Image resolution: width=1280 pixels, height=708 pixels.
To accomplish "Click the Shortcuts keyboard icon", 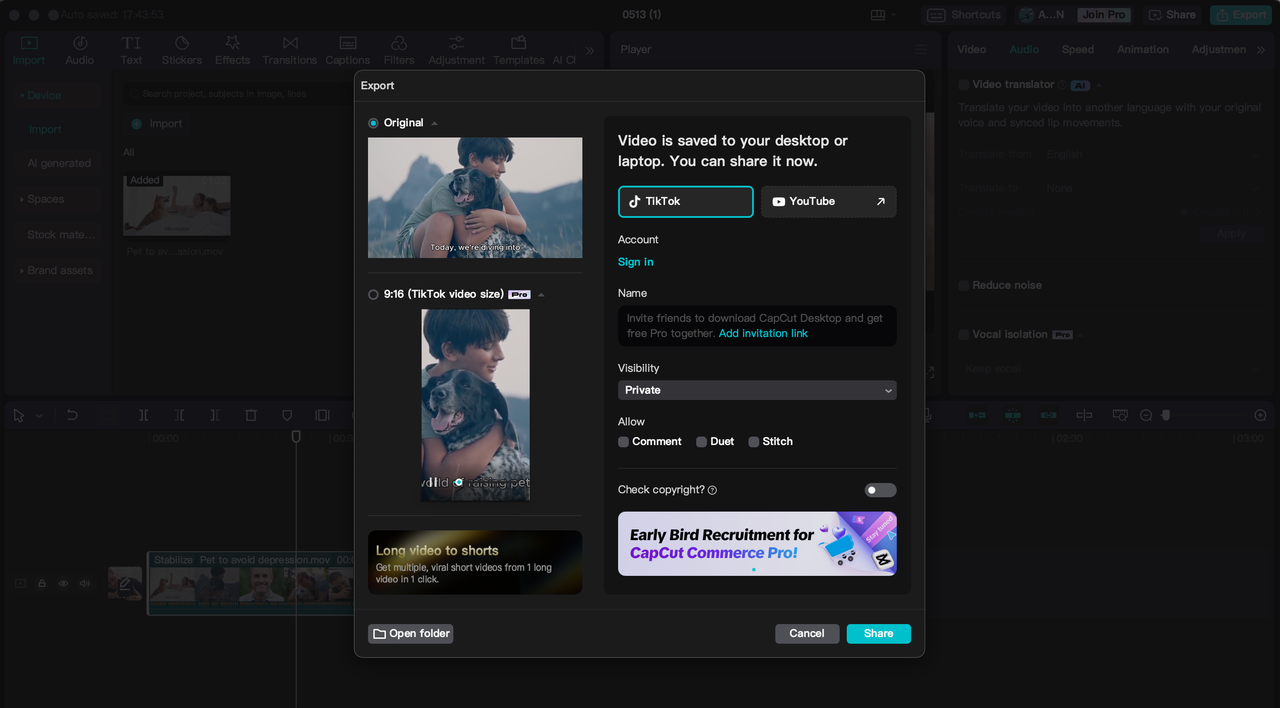I will [x=936, y=15].
